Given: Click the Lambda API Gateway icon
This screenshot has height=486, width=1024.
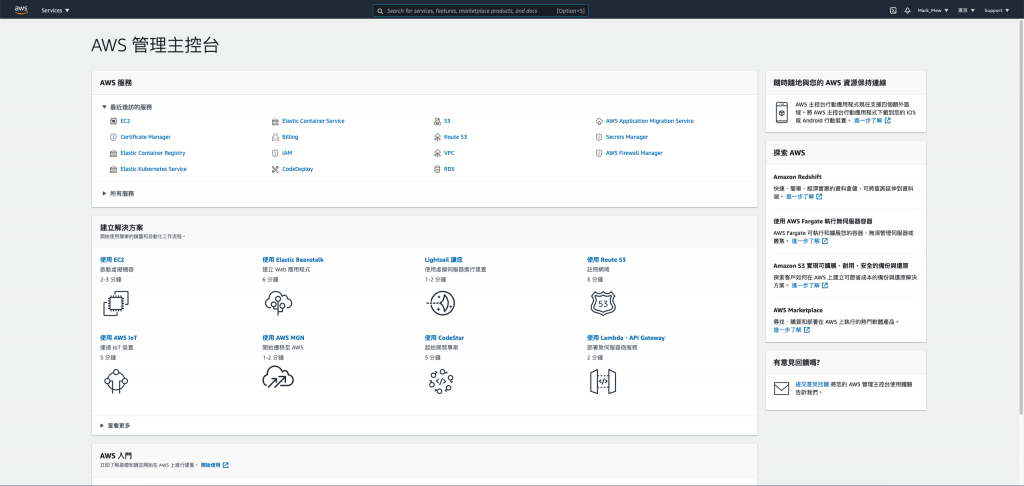Looking at the screenshot, I should tap(603, 381).
